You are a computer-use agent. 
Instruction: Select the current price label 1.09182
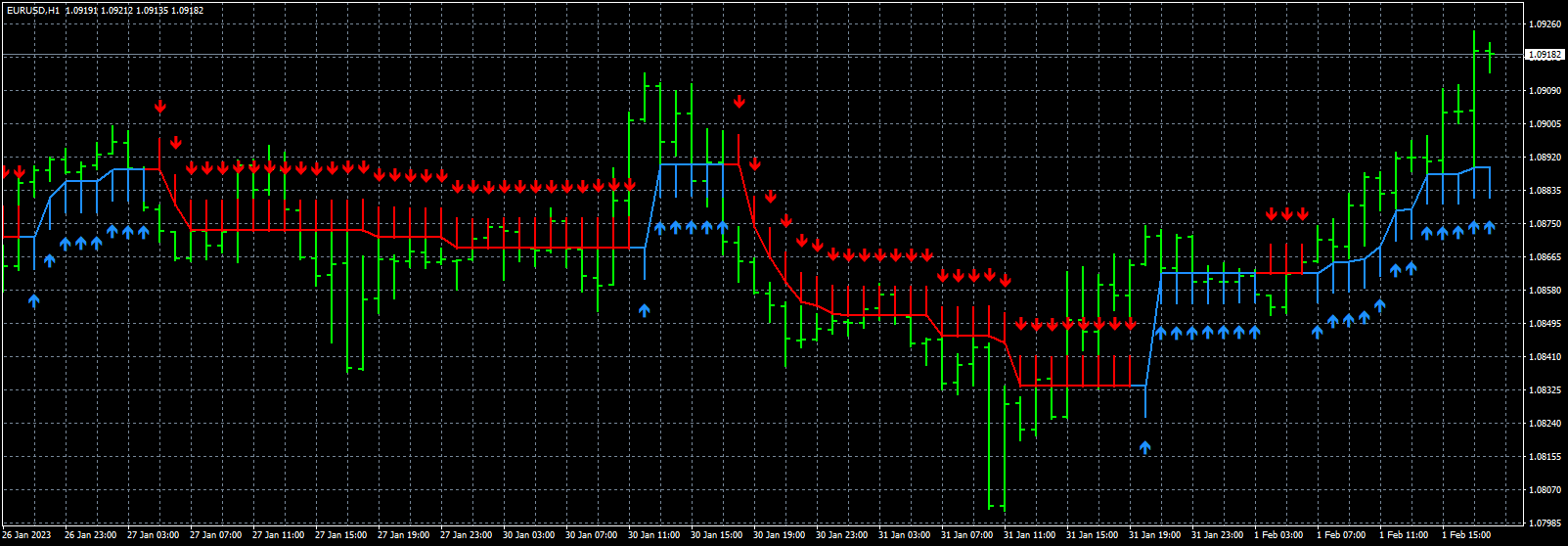click(x=1545, y=55)
